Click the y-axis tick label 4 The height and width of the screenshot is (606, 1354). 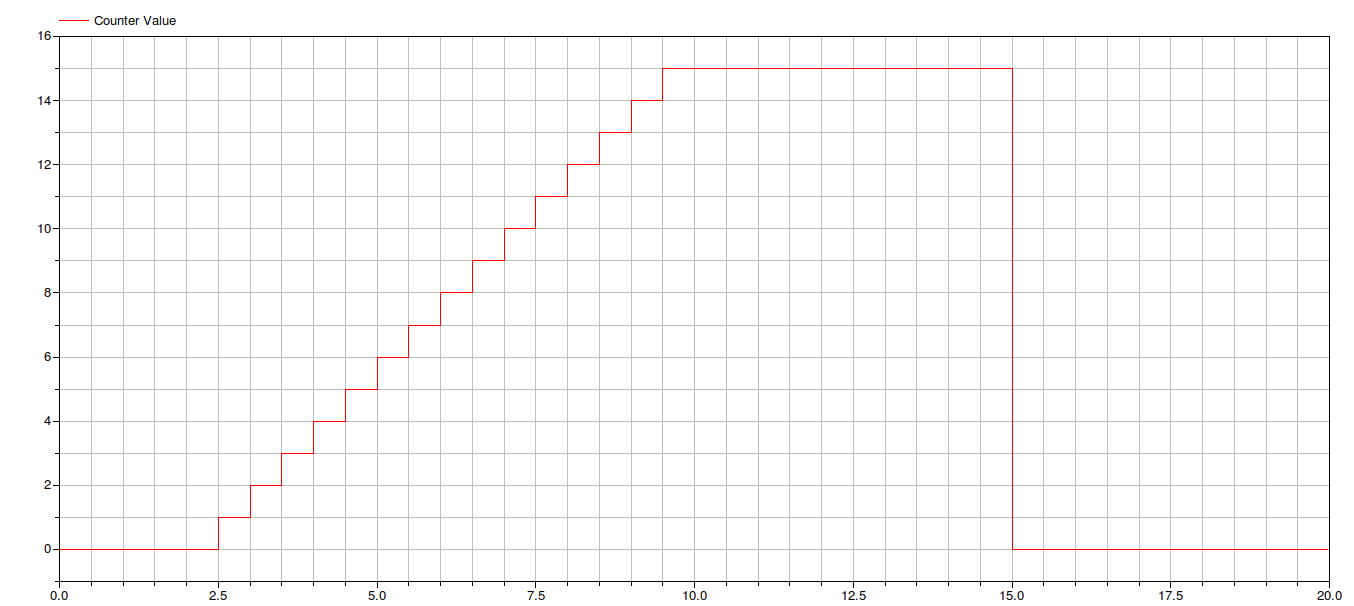(46, 421)
